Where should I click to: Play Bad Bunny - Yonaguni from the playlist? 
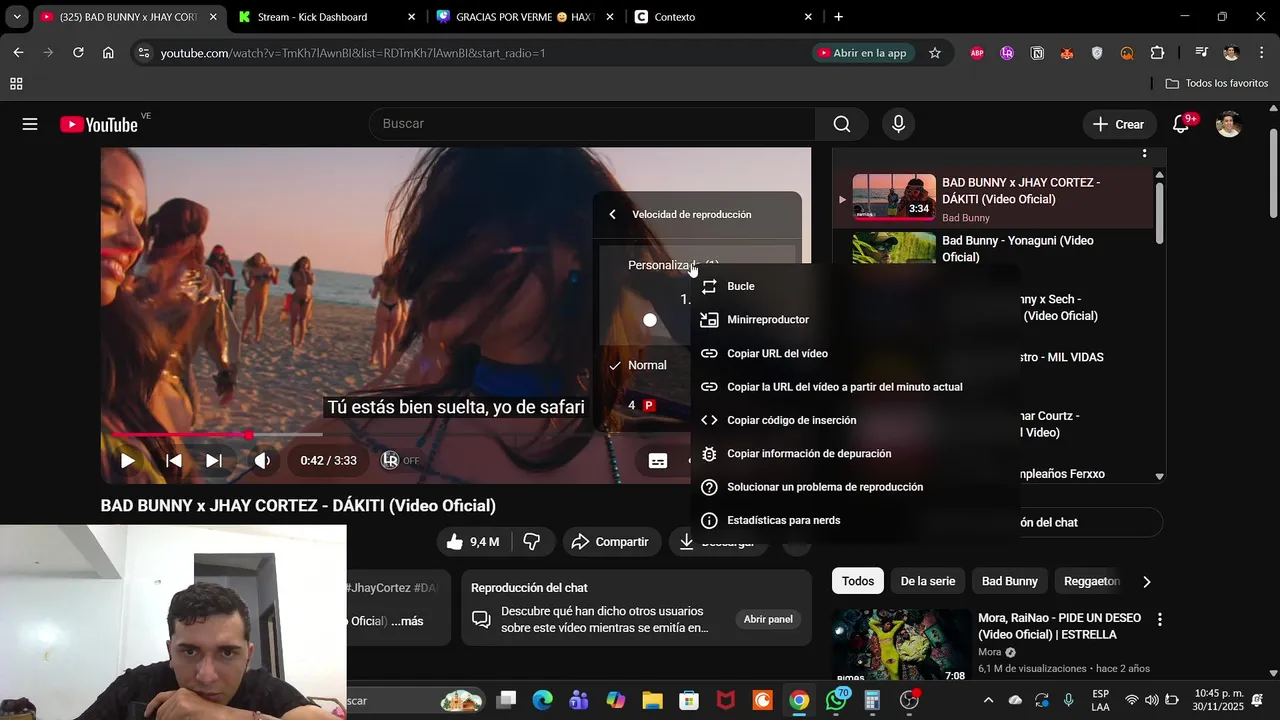pyautogui.click(x=993, y=249)
